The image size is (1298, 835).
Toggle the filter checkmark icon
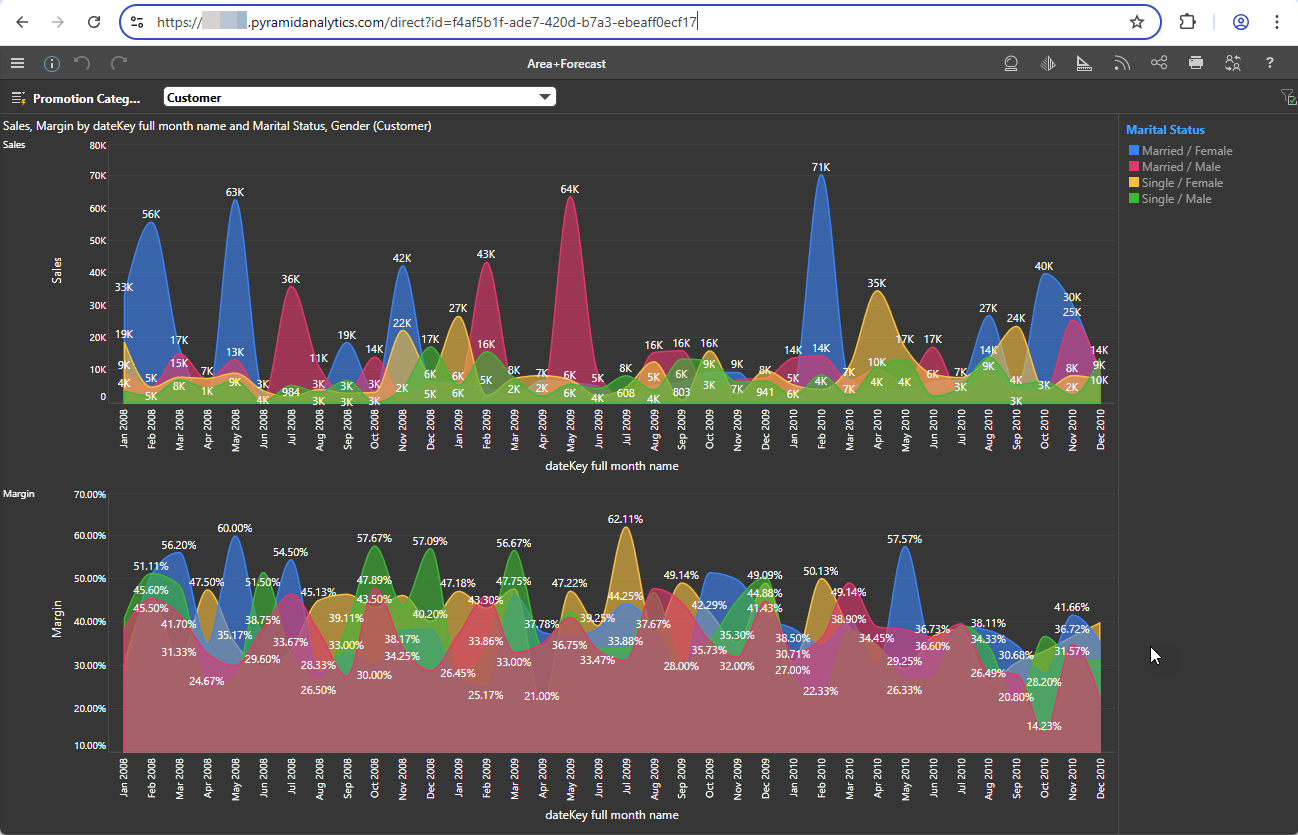(1288, 97)
